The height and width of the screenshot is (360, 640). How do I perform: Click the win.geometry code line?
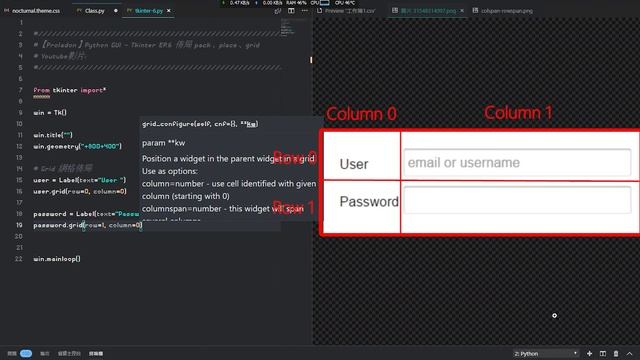coord(78,146)
